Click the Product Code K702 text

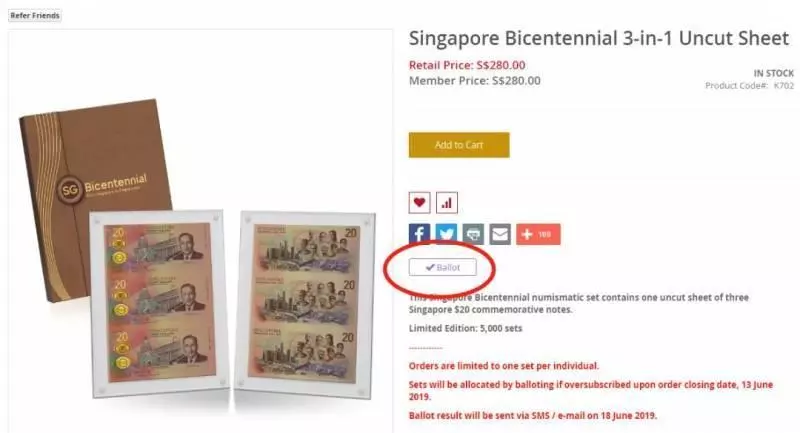[x=749, y=86]
